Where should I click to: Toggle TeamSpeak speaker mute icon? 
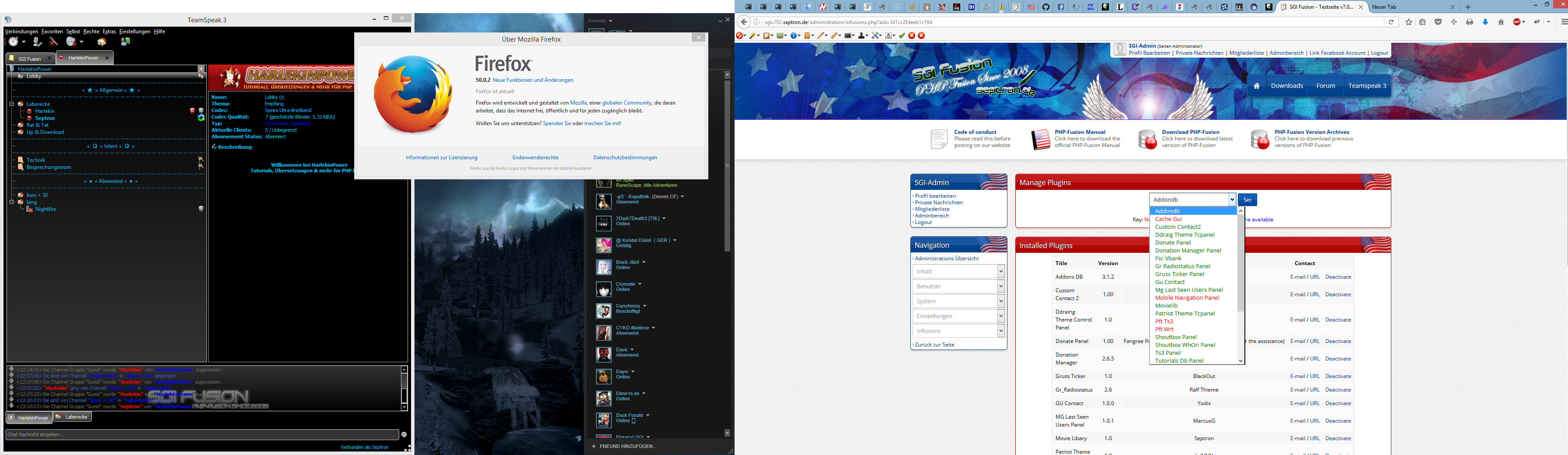pyautogui.click(x=54, y=42)
